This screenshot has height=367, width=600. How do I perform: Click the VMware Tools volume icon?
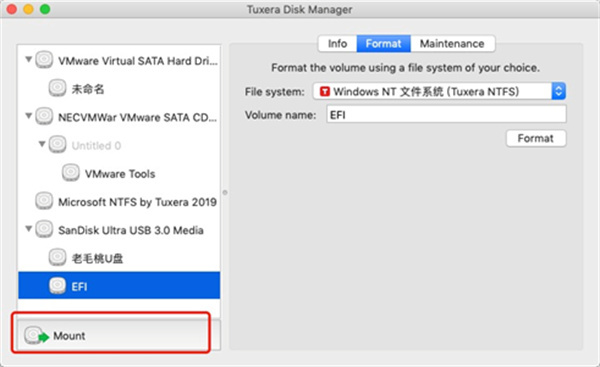[x=71, y=173]
